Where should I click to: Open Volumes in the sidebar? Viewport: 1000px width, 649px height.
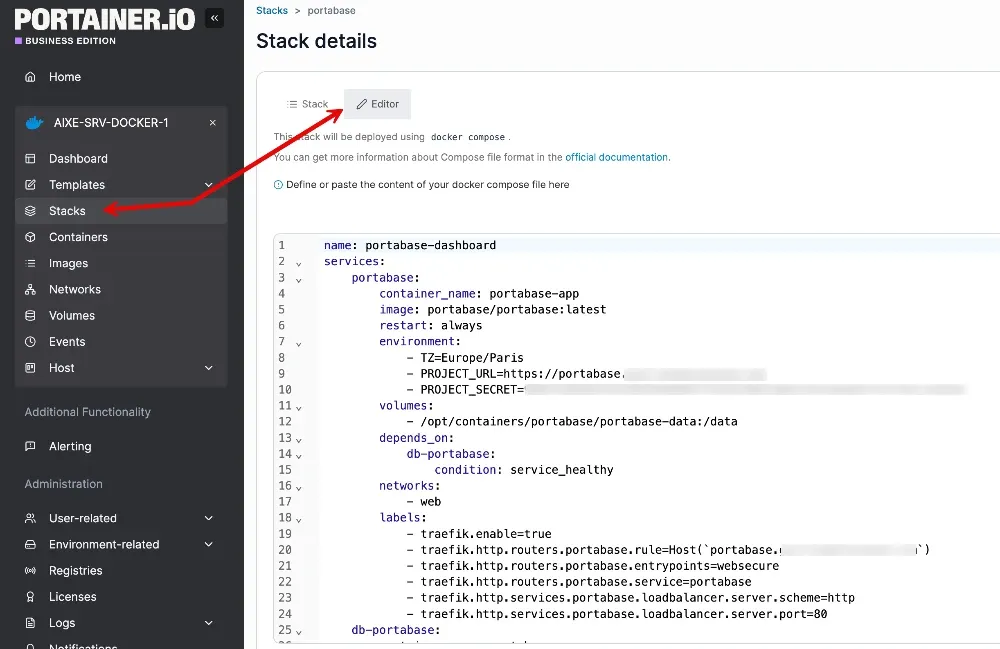[x=121, y=315]
